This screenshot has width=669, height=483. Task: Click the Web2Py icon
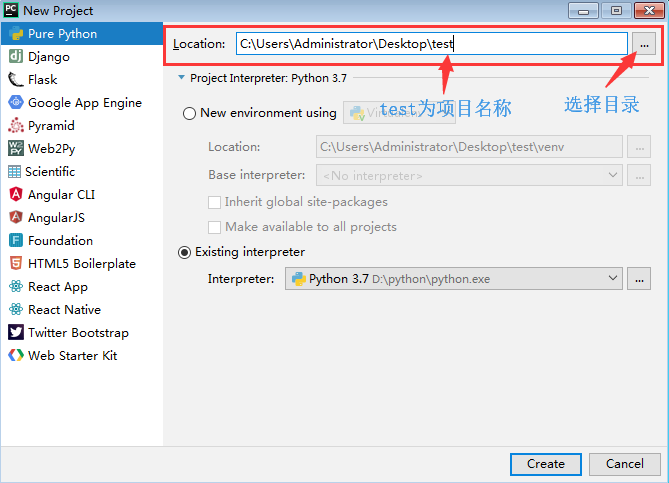click(16, 148)
